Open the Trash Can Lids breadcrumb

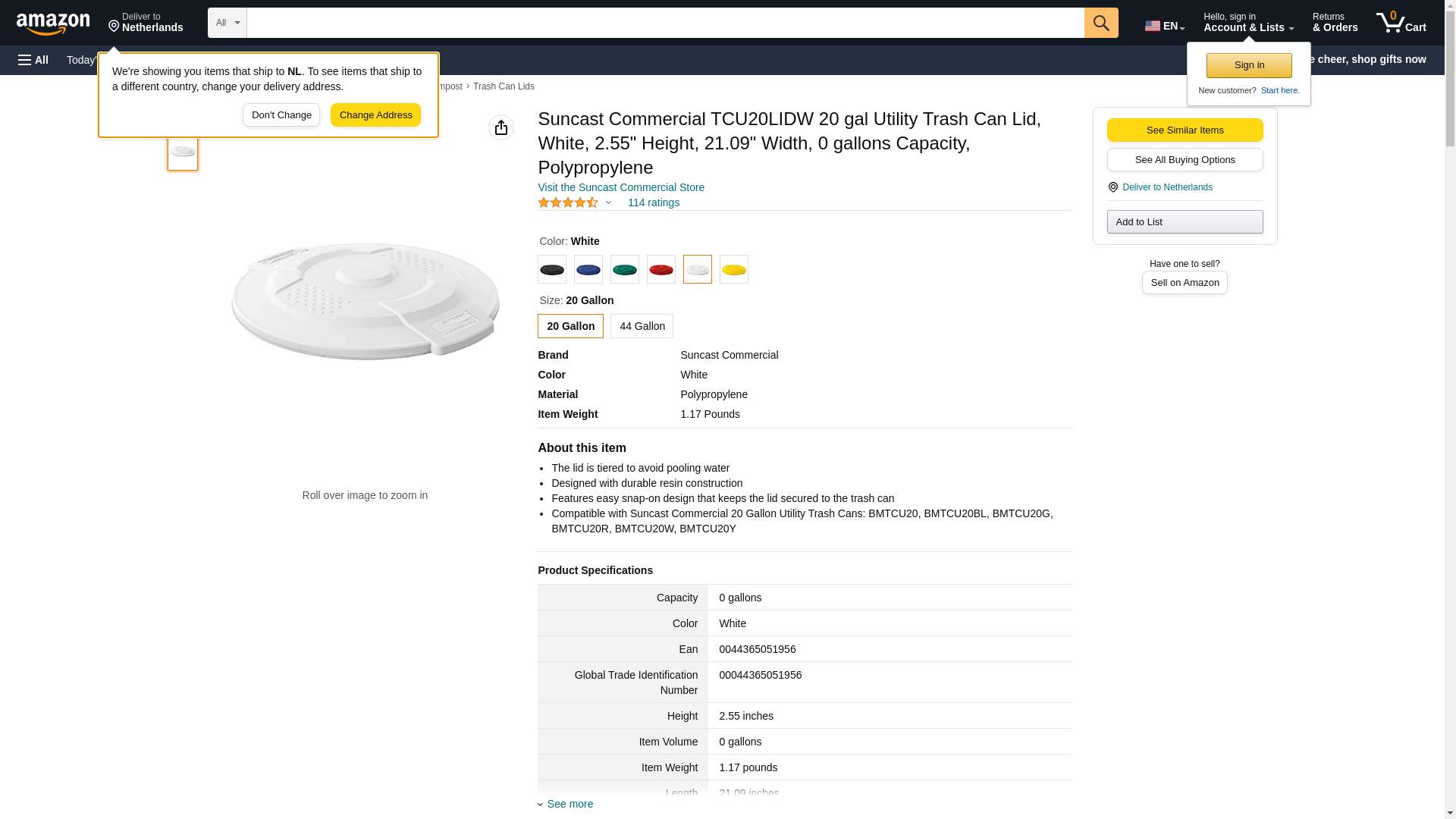[x=504, y=86]
